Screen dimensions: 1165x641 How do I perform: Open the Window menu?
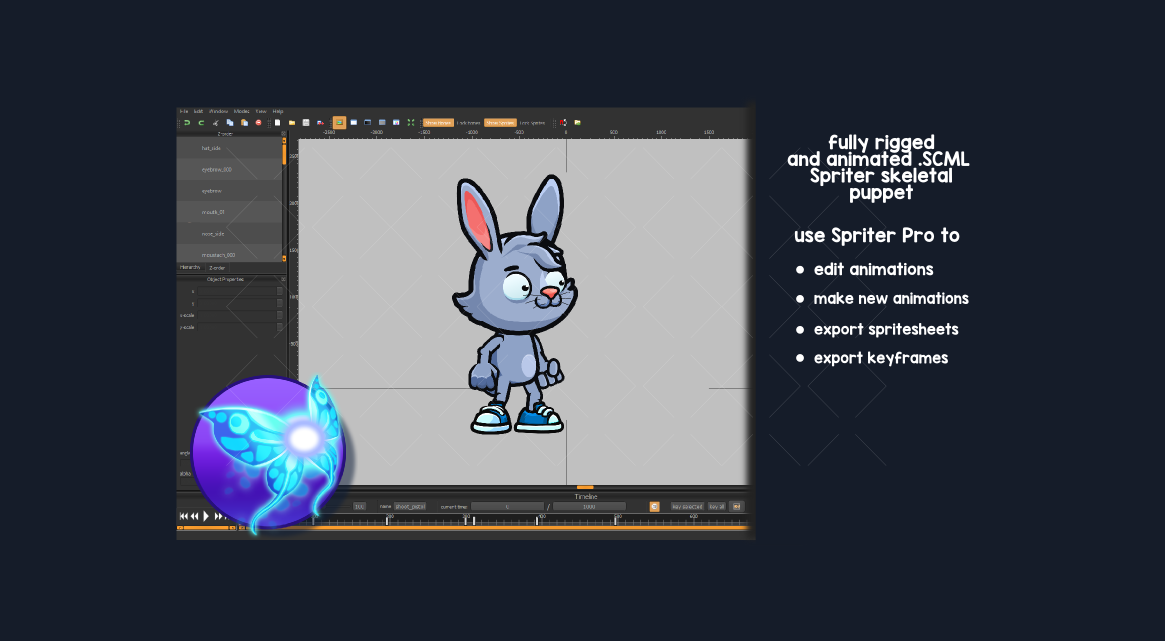(x=218, y=111)
